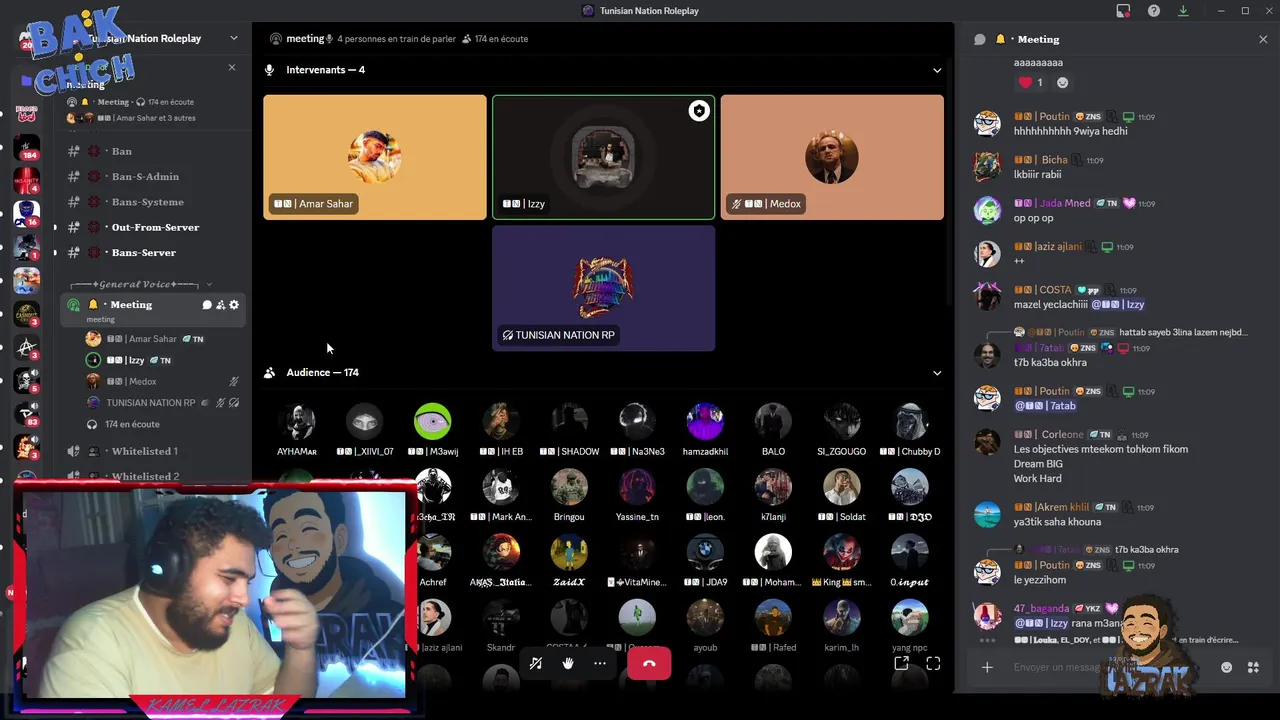Click TUNISIAN NATION RP speaker tile

(x=603, y=288)
